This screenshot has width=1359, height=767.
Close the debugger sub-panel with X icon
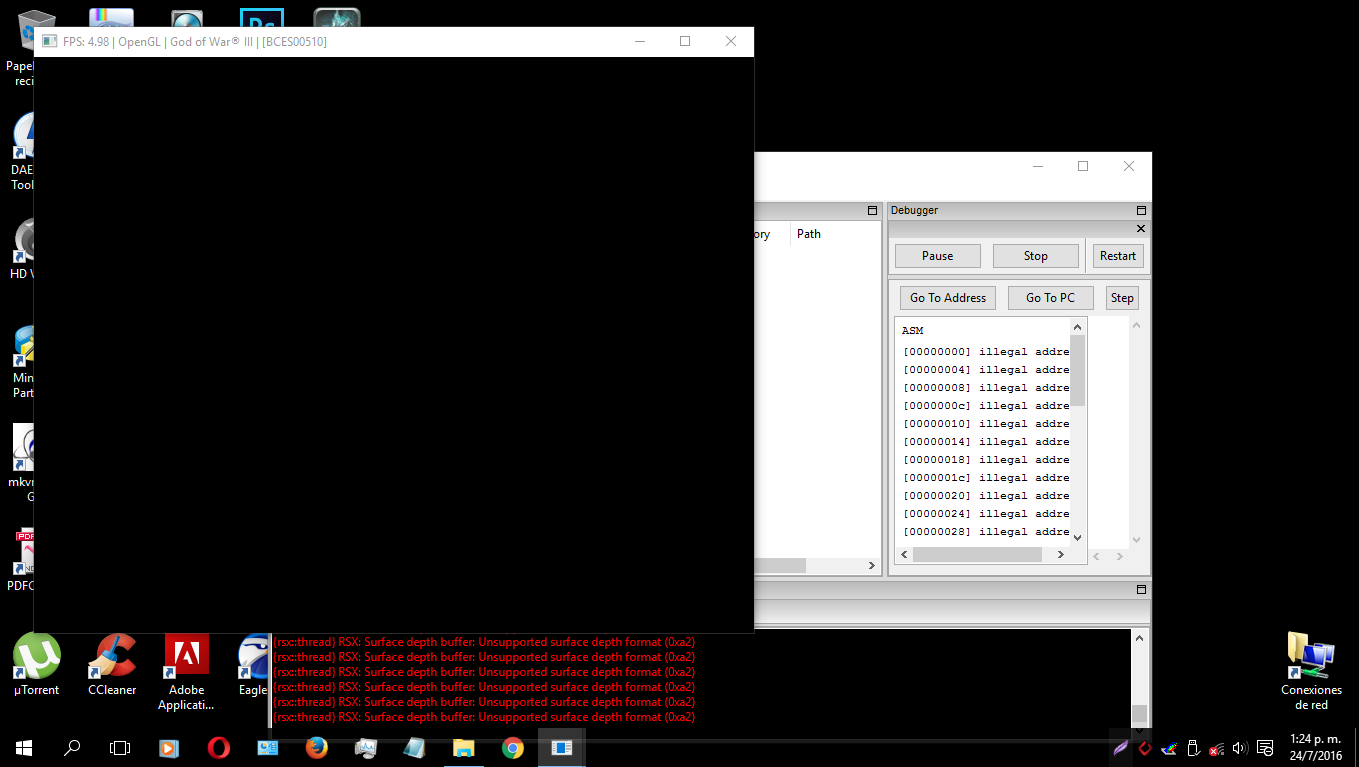click(x=1141, y=229)
